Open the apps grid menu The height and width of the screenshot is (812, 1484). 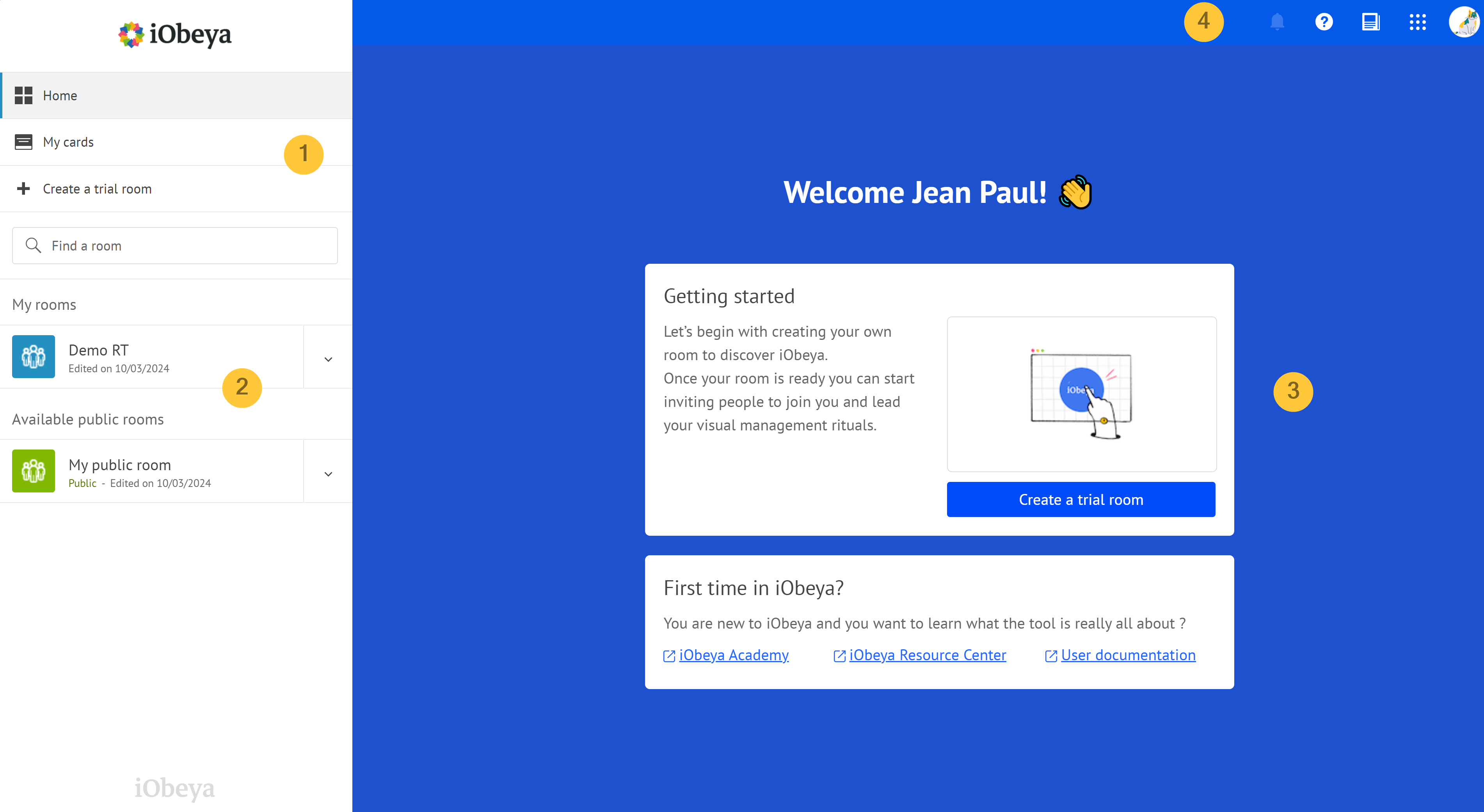tap(1417, 22)
